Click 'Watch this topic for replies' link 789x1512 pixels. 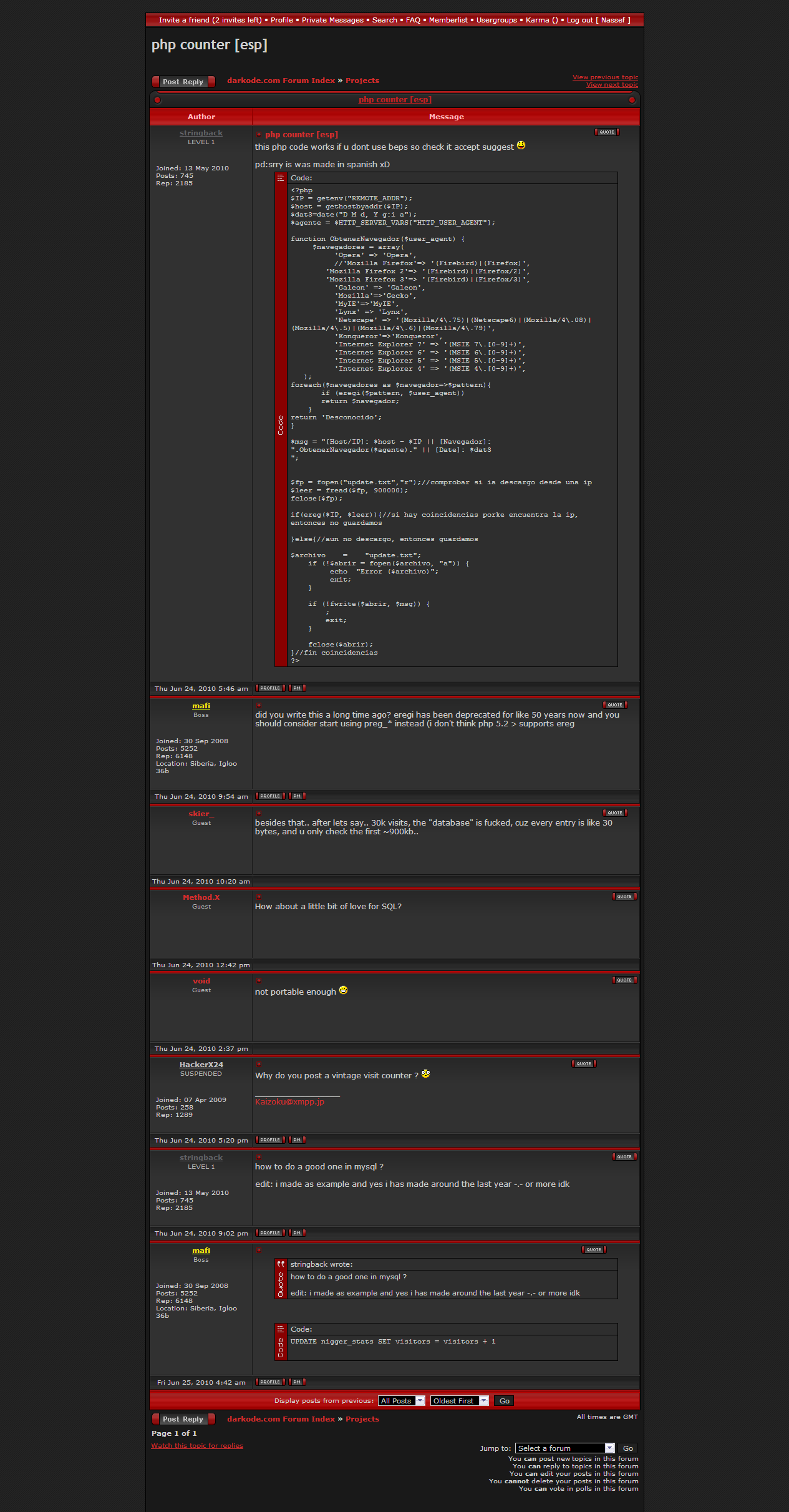tap(197, 1446)
